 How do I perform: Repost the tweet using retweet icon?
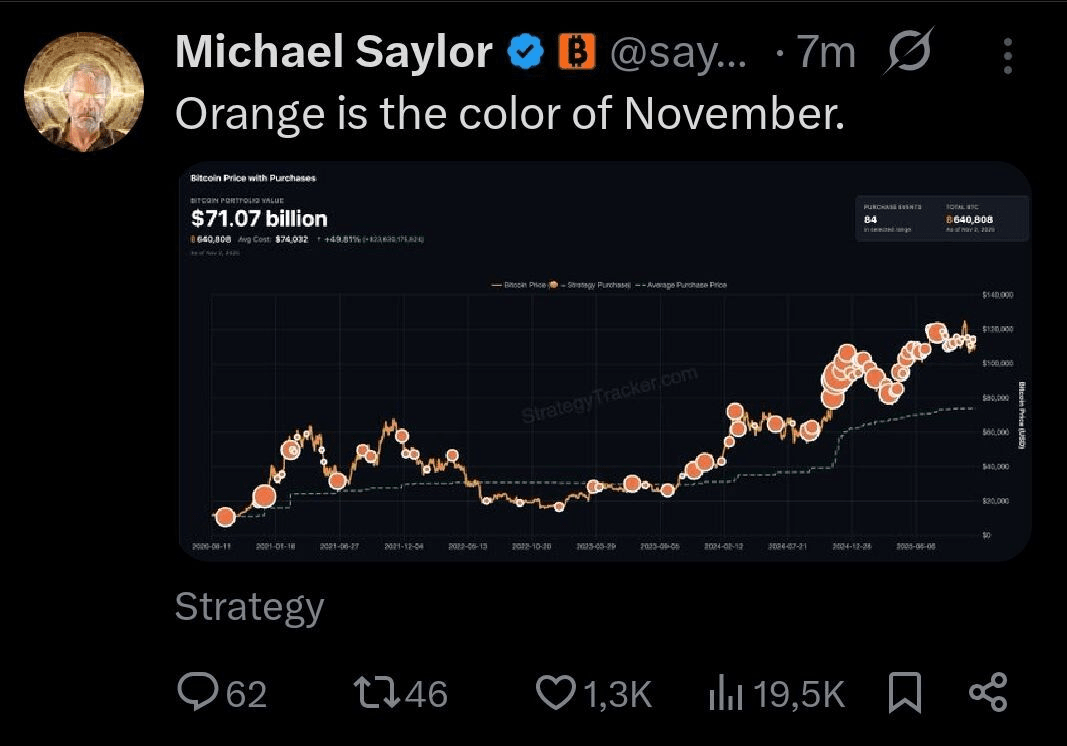point(377,693)
